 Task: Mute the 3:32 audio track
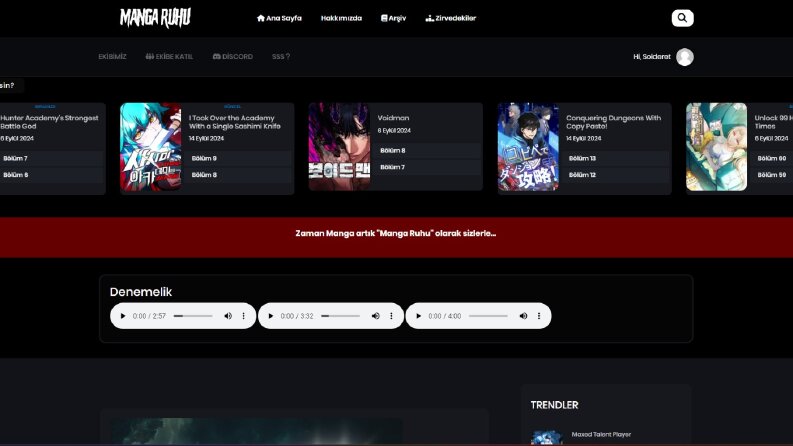coord(375,316)
